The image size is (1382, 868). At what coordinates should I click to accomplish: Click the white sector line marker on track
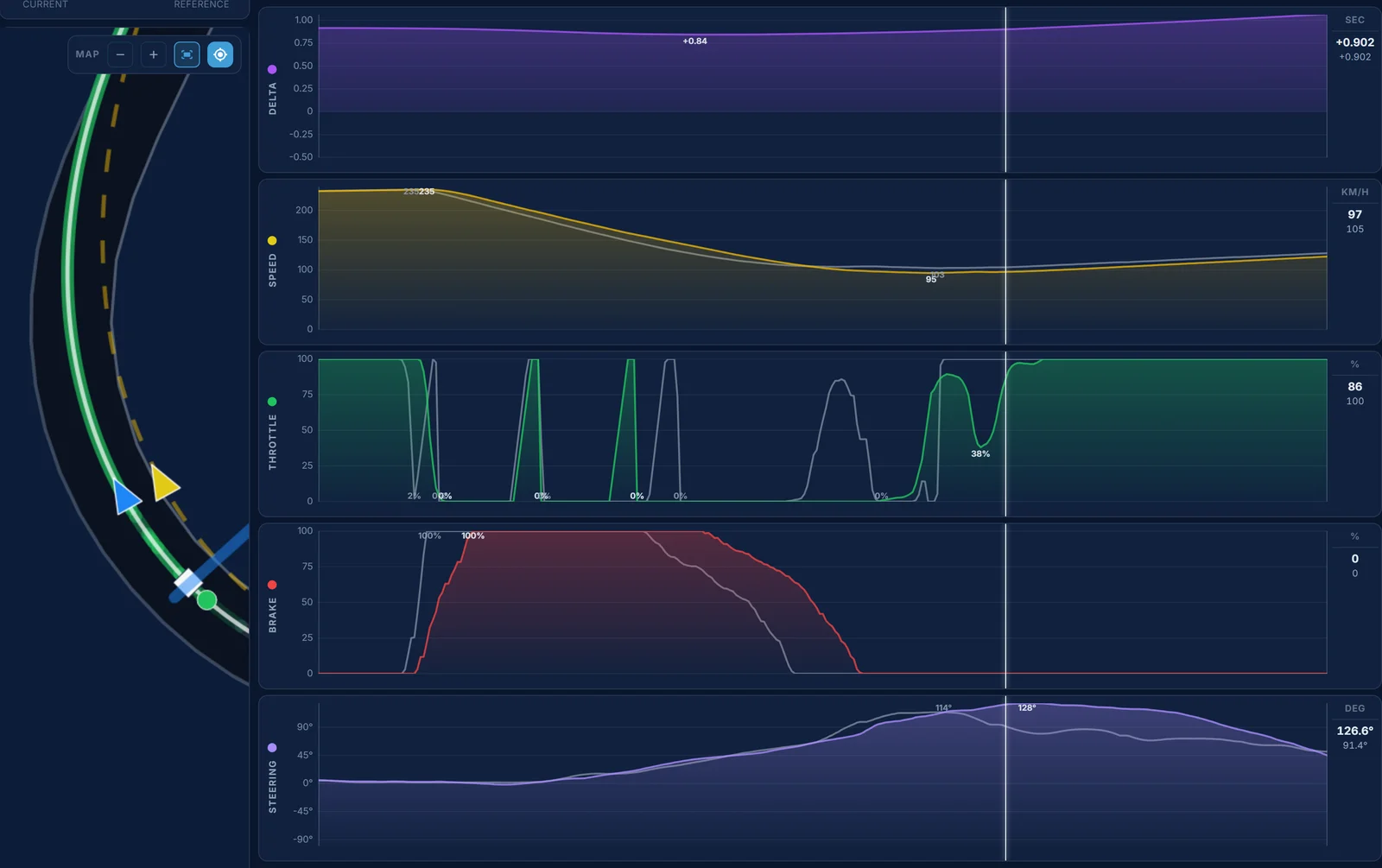point(188,583)
